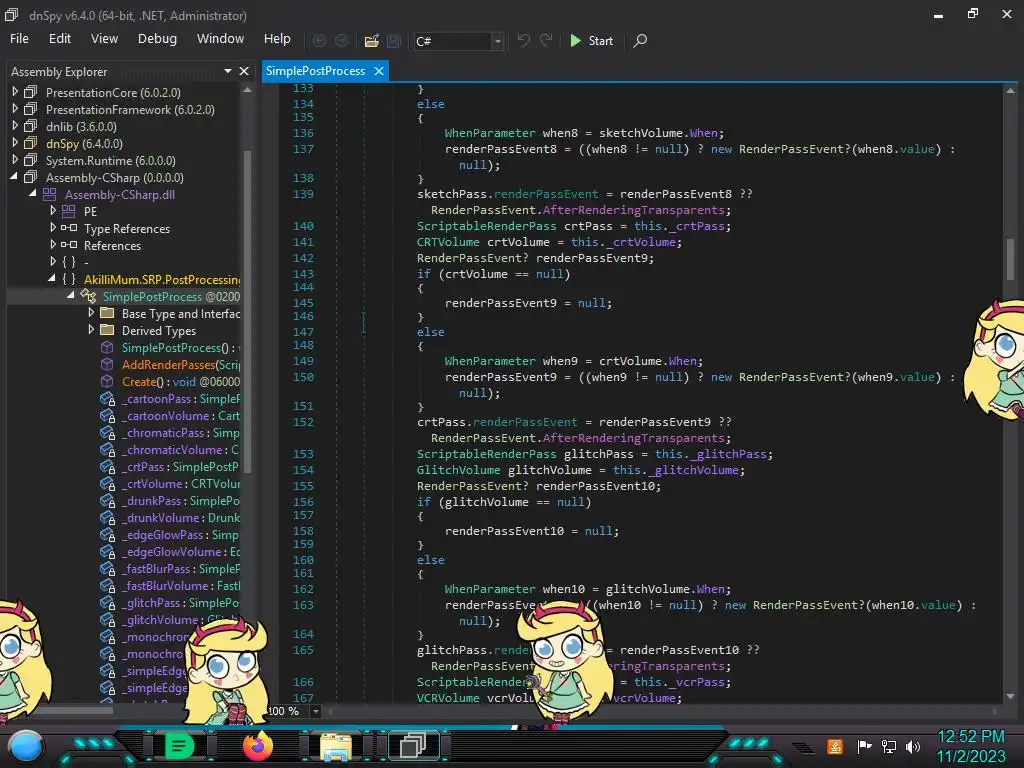
Task: Click the _glitchPass field icon
Action: (107, 602)
